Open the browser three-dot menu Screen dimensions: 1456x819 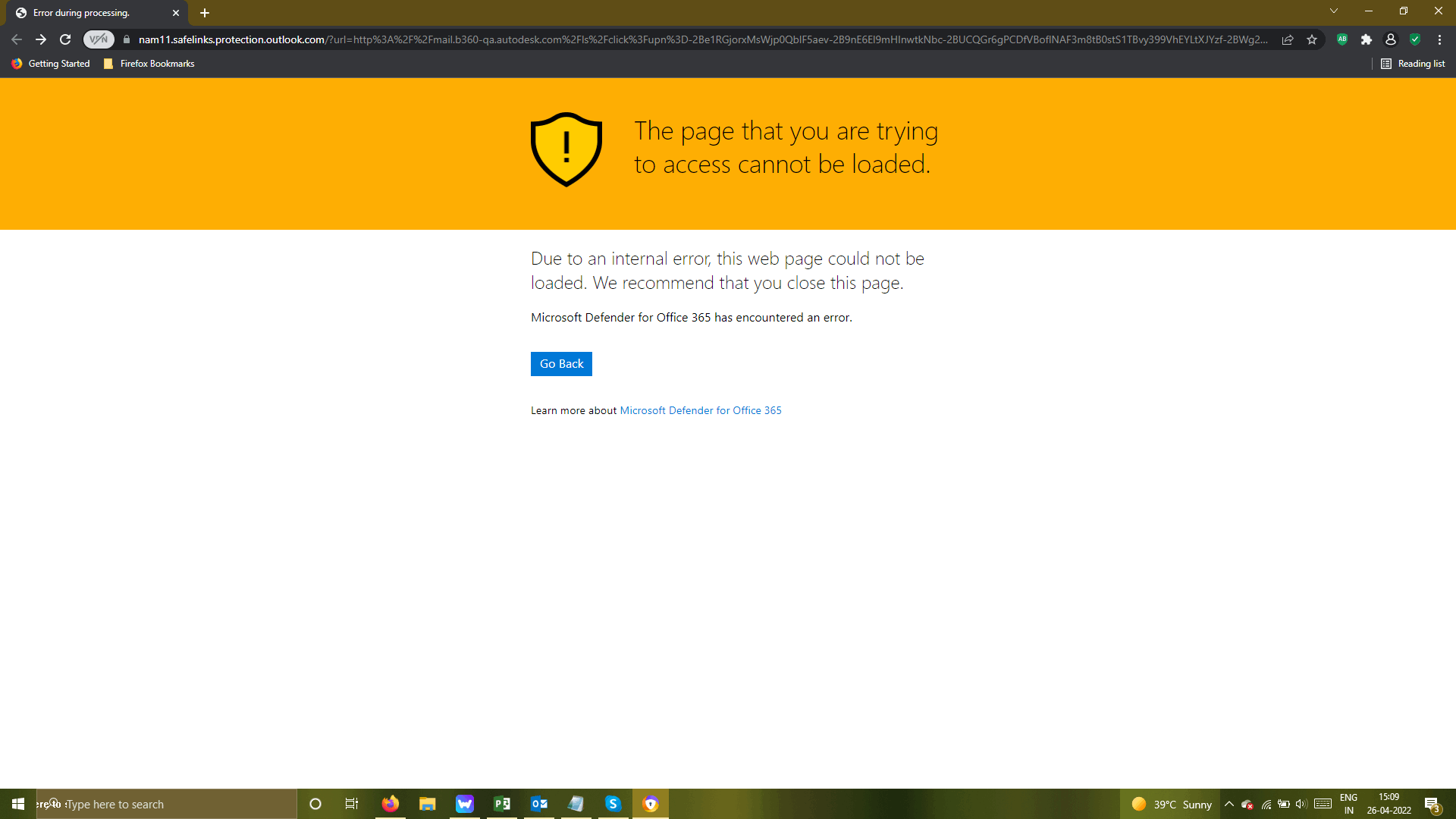coord(1439,39)
